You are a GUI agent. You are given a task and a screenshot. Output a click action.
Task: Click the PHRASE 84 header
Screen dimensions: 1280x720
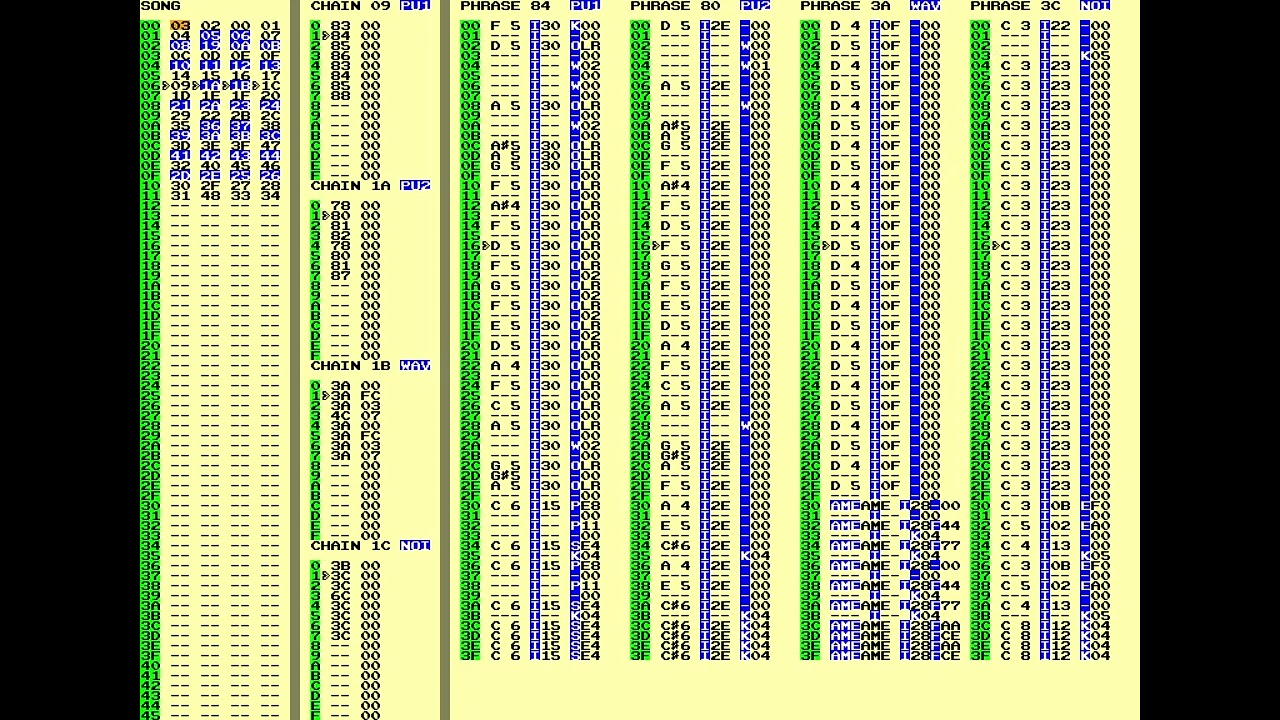505,6
